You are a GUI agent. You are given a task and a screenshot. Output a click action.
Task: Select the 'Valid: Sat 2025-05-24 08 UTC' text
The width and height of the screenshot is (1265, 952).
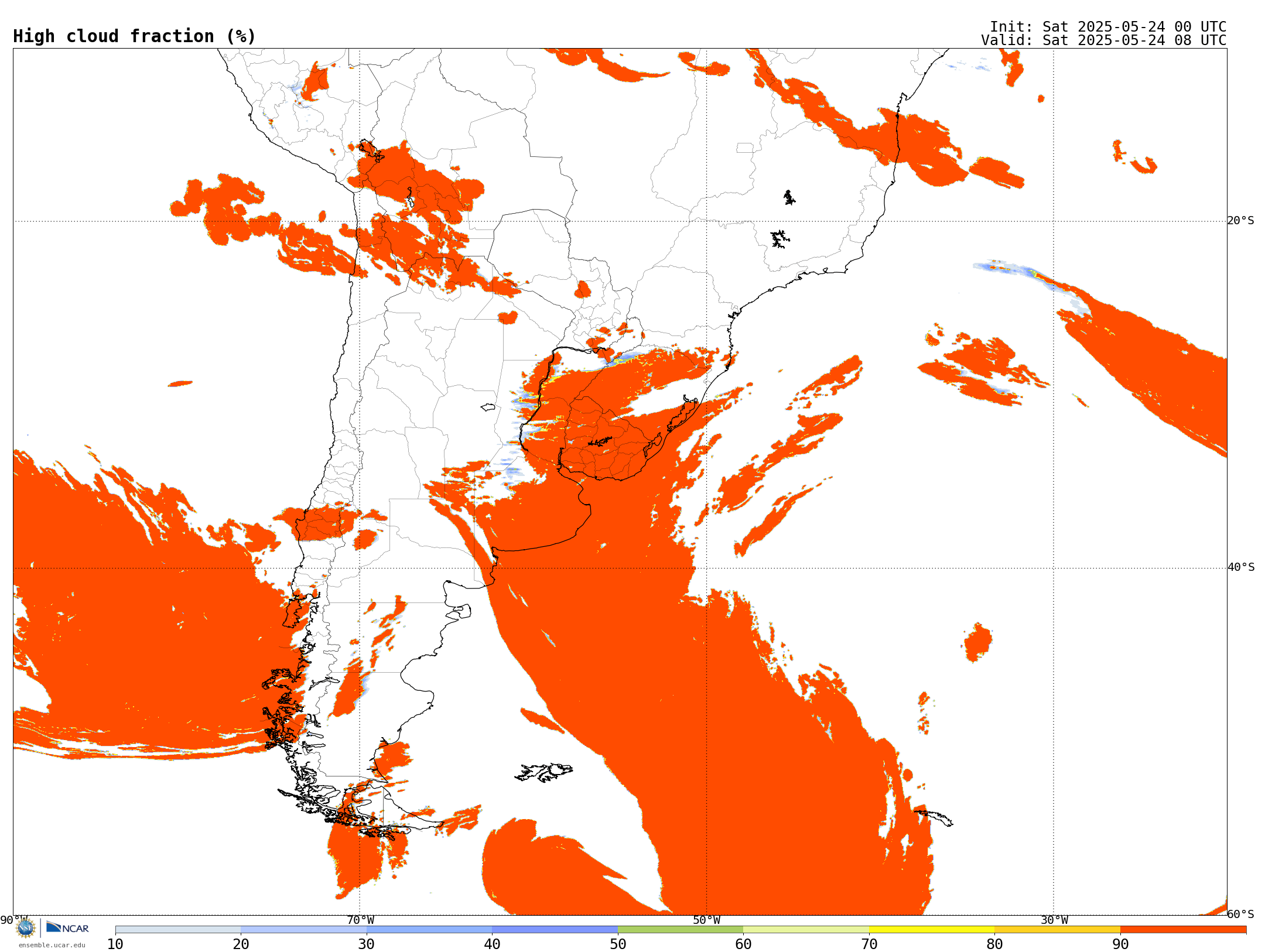(x=1104, y=40)
